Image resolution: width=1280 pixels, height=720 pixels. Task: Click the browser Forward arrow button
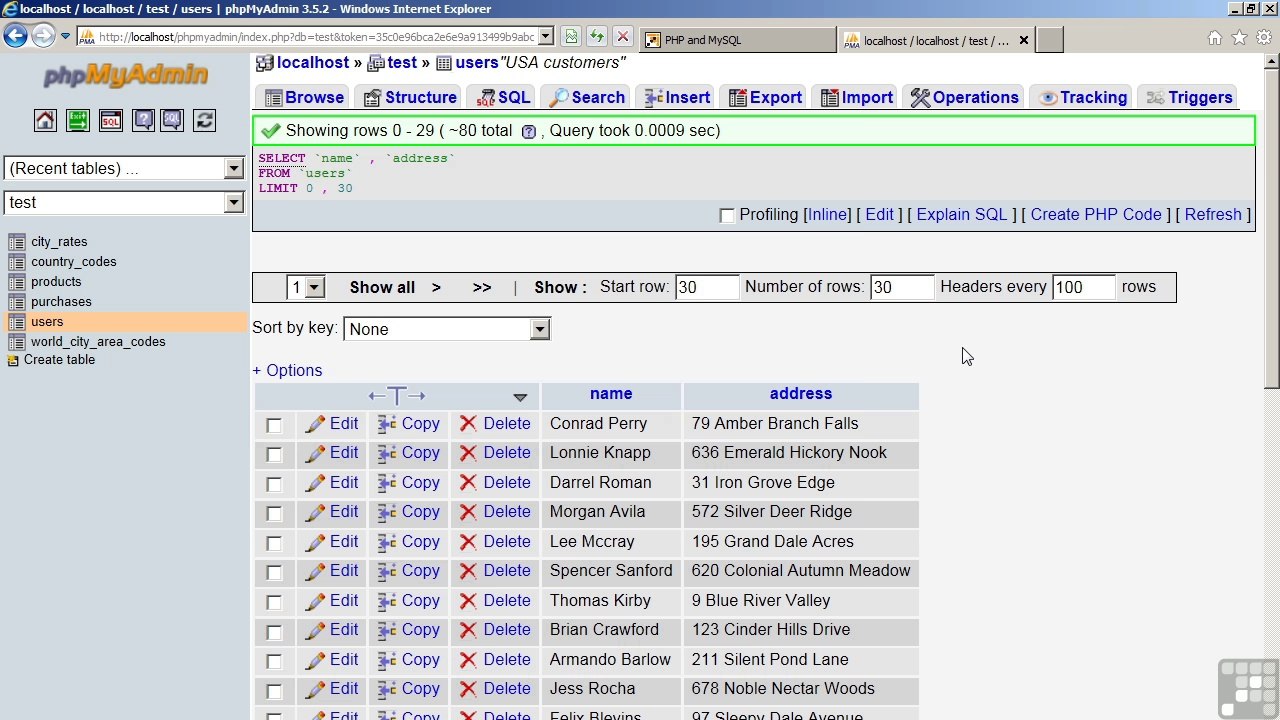pyautogui.click(x=42, y=37)
